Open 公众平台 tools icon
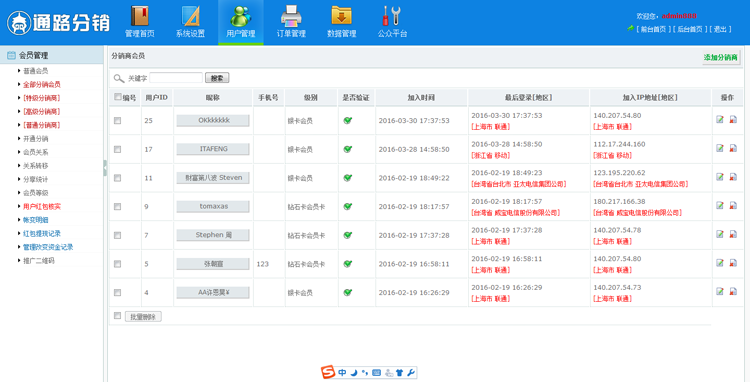 392,16
